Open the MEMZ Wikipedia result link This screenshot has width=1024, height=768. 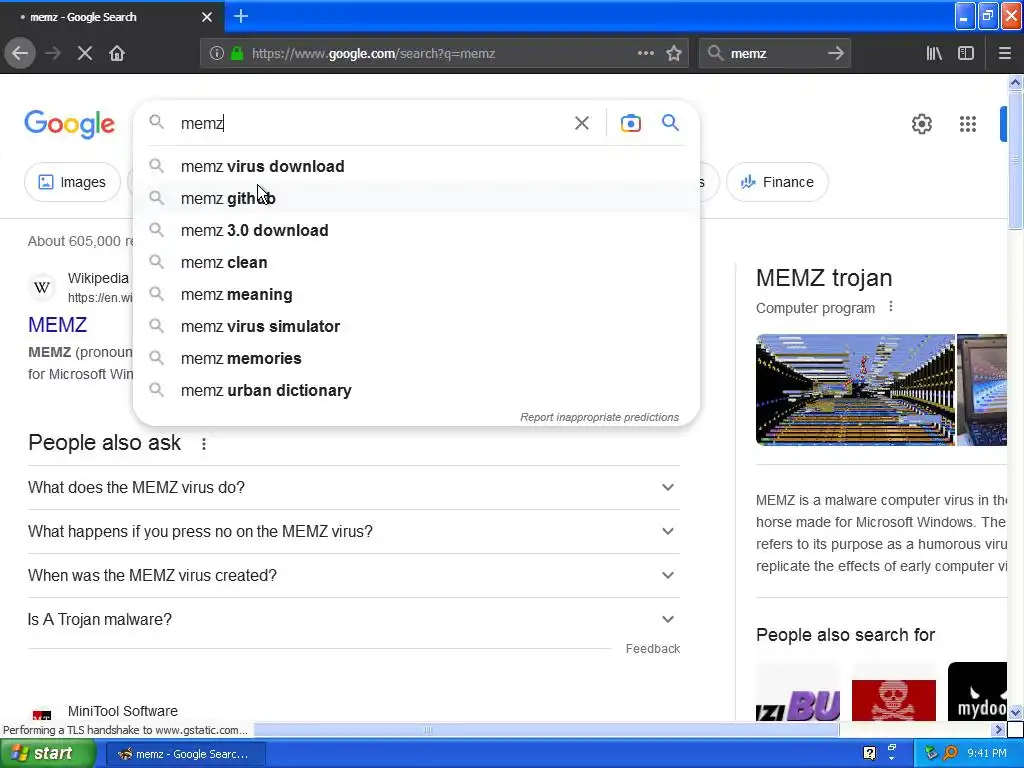coord(57,325)
